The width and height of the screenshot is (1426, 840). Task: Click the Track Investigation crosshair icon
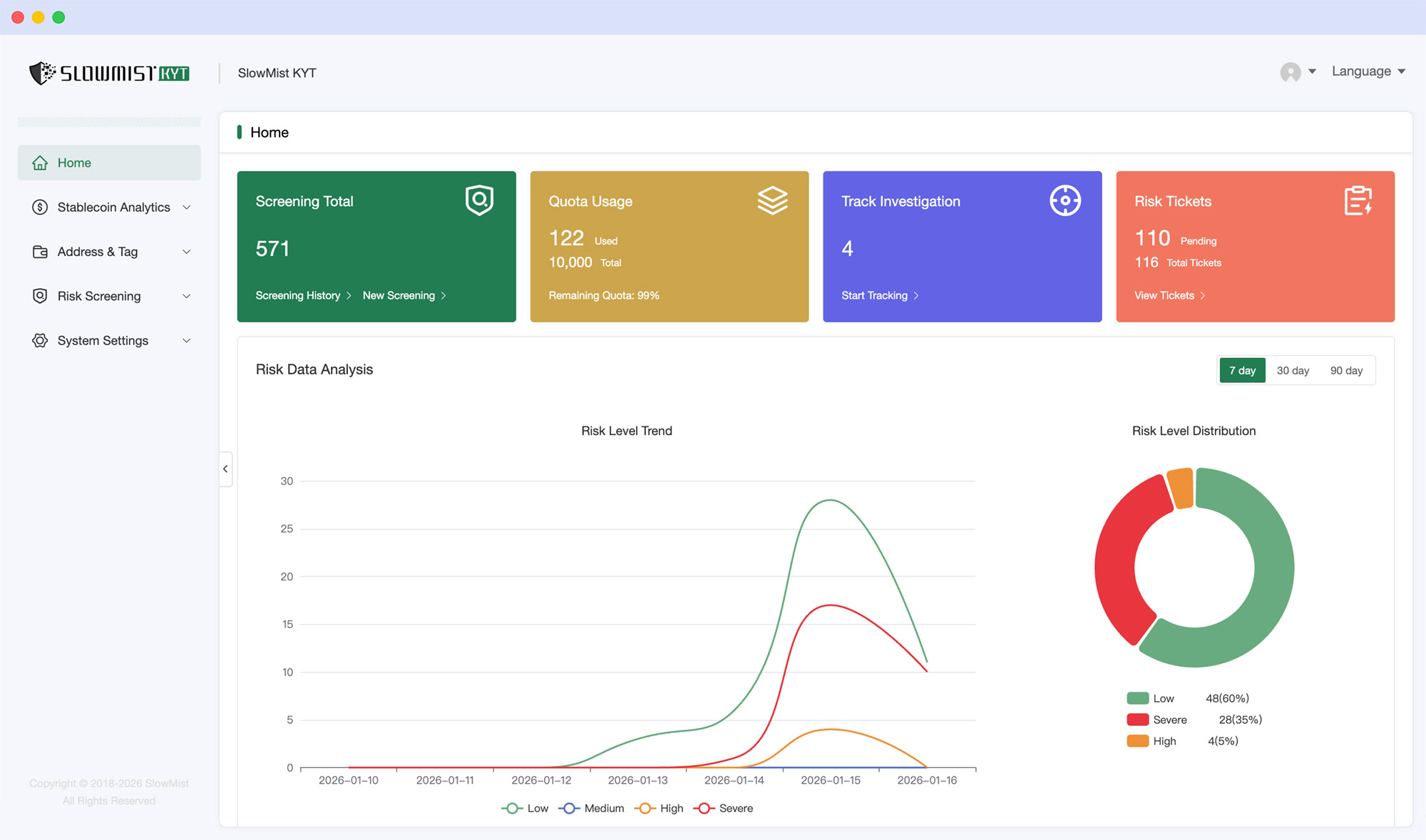(x=1065, y=200)
